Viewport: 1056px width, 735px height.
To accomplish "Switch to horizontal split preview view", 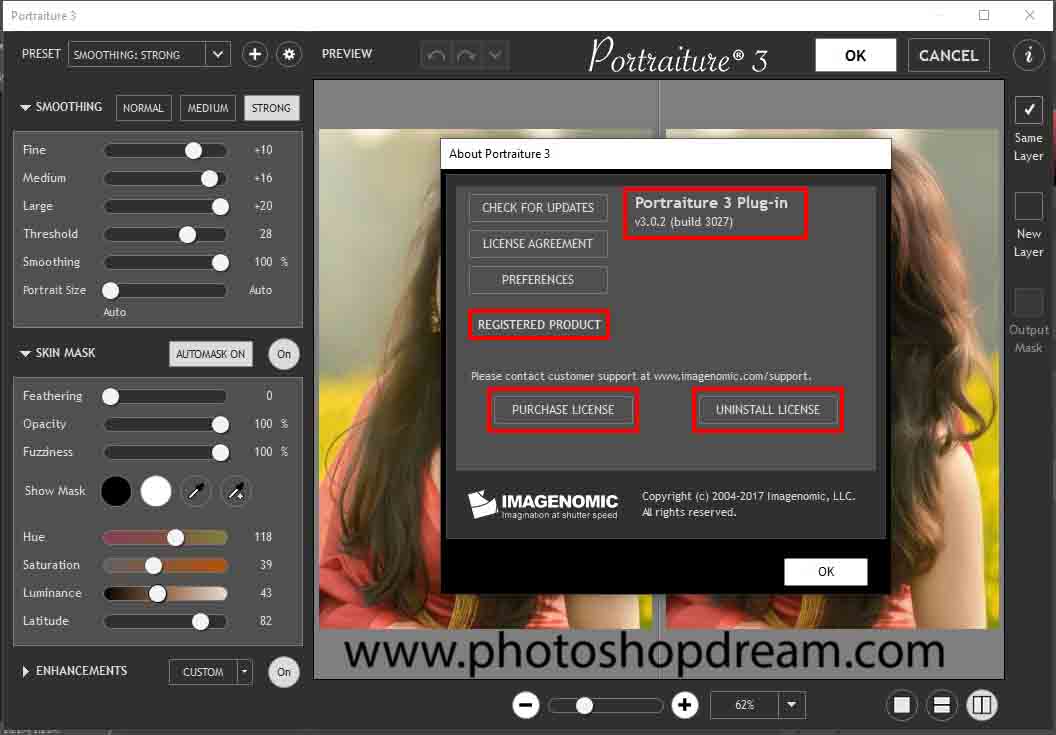I will 942,705.
